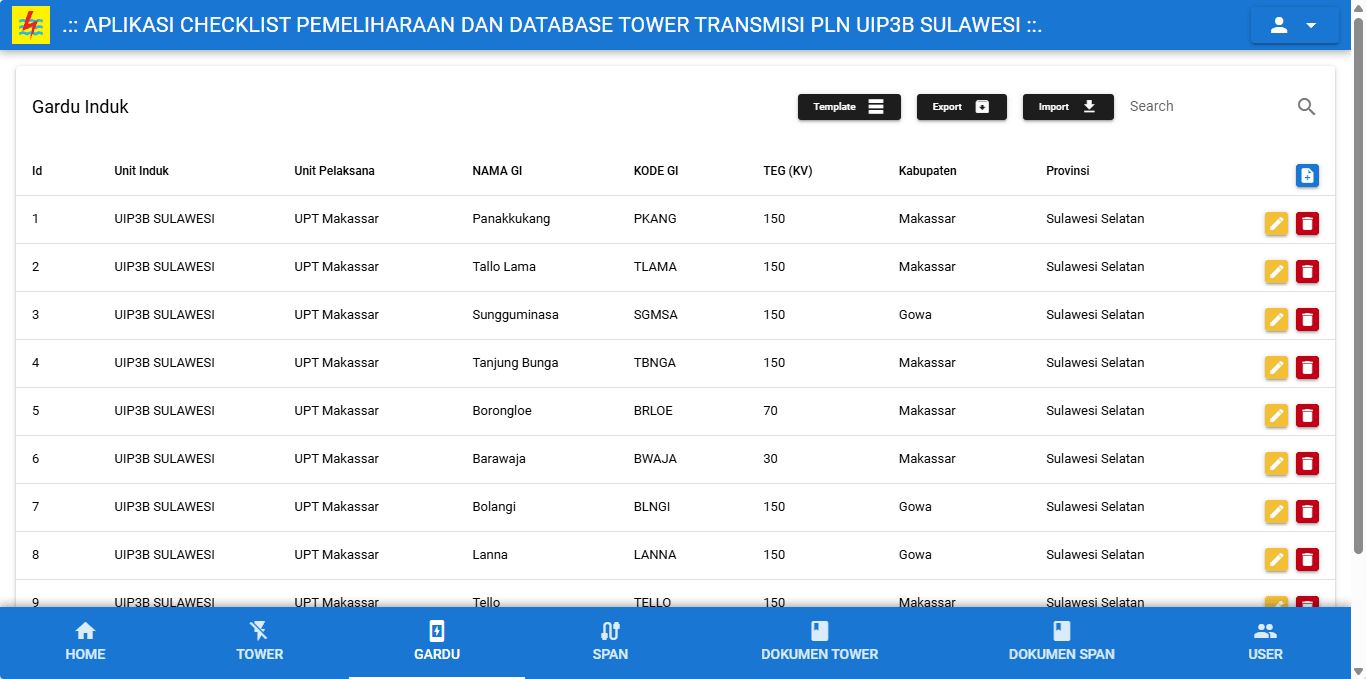The image size is (1366, 679).
Task: Delete the Tanjung Bunga row
Action: 1307,368
